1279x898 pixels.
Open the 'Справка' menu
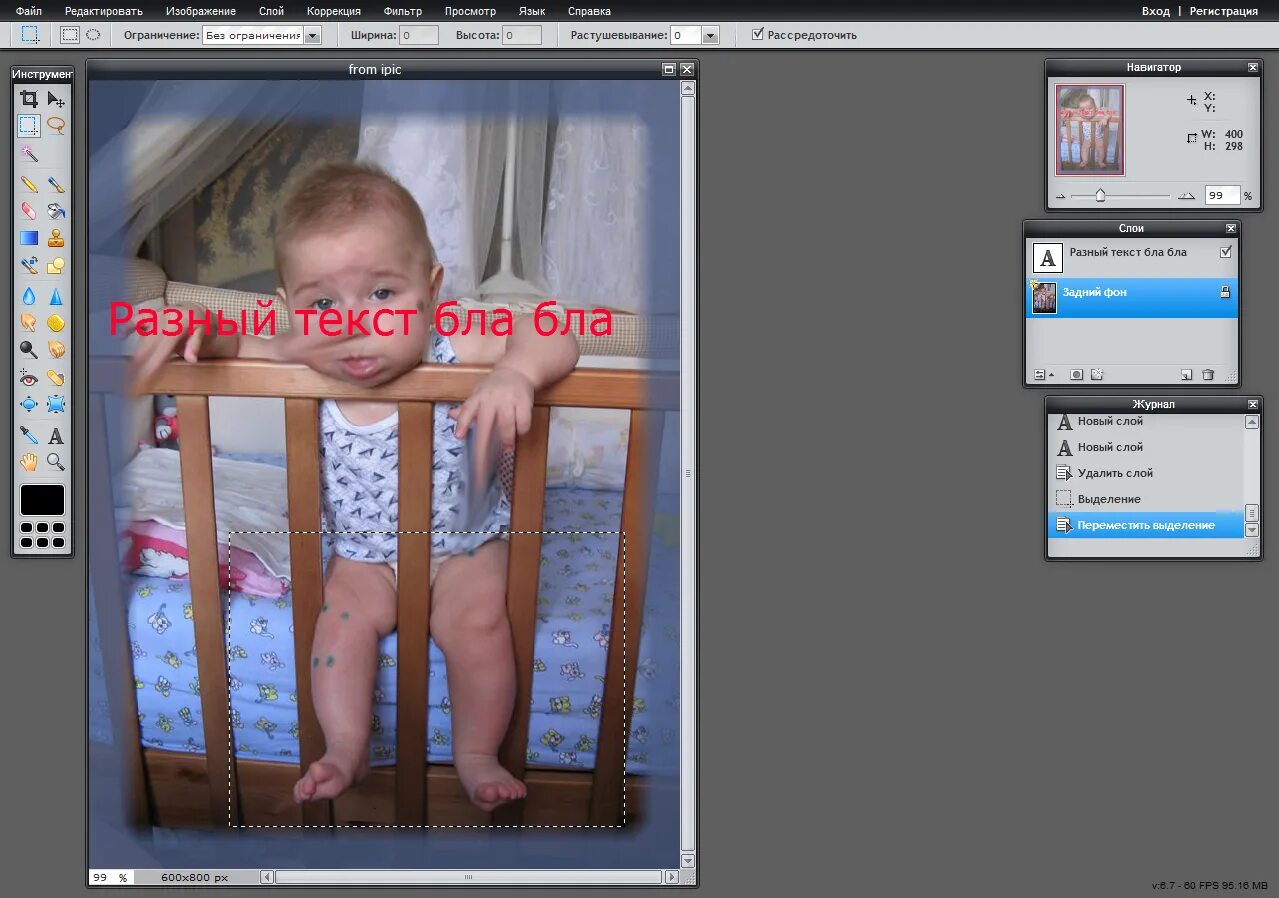tap(589, 11)
